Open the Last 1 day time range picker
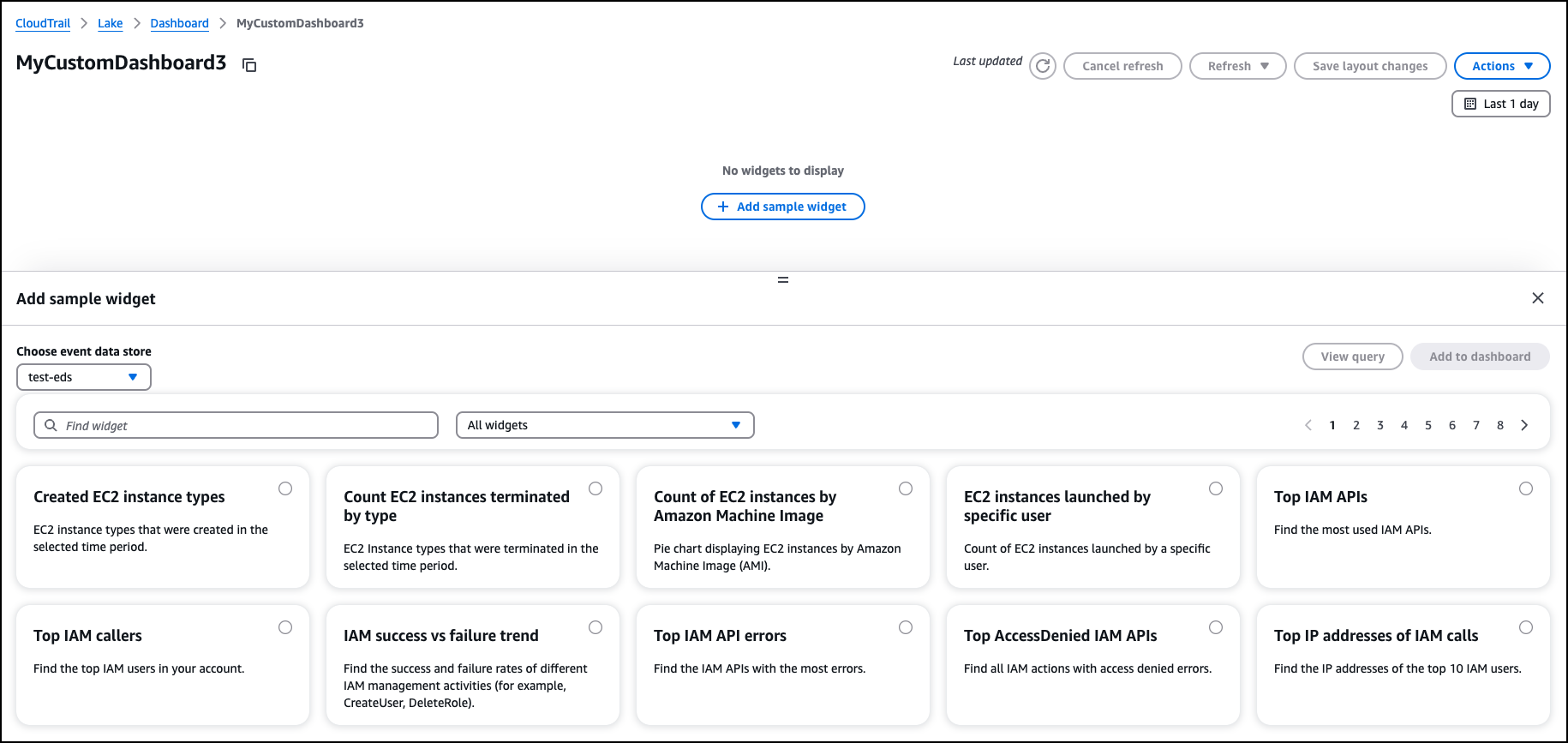Image resolution: width=1568 pixels, height=743 pixels. (x=1500, y=104)
